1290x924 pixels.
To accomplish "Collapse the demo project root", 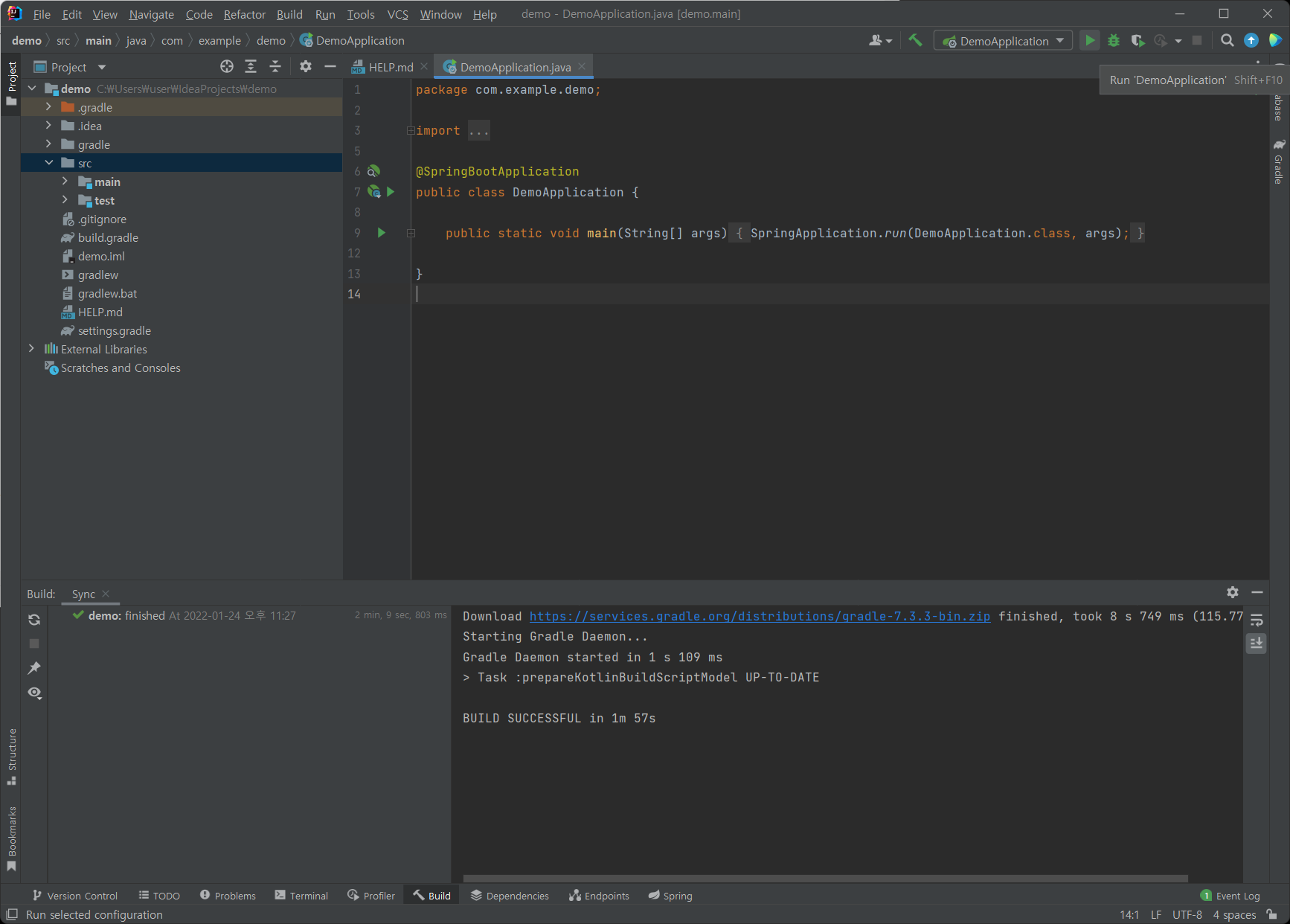I will [x=32, y=89].
